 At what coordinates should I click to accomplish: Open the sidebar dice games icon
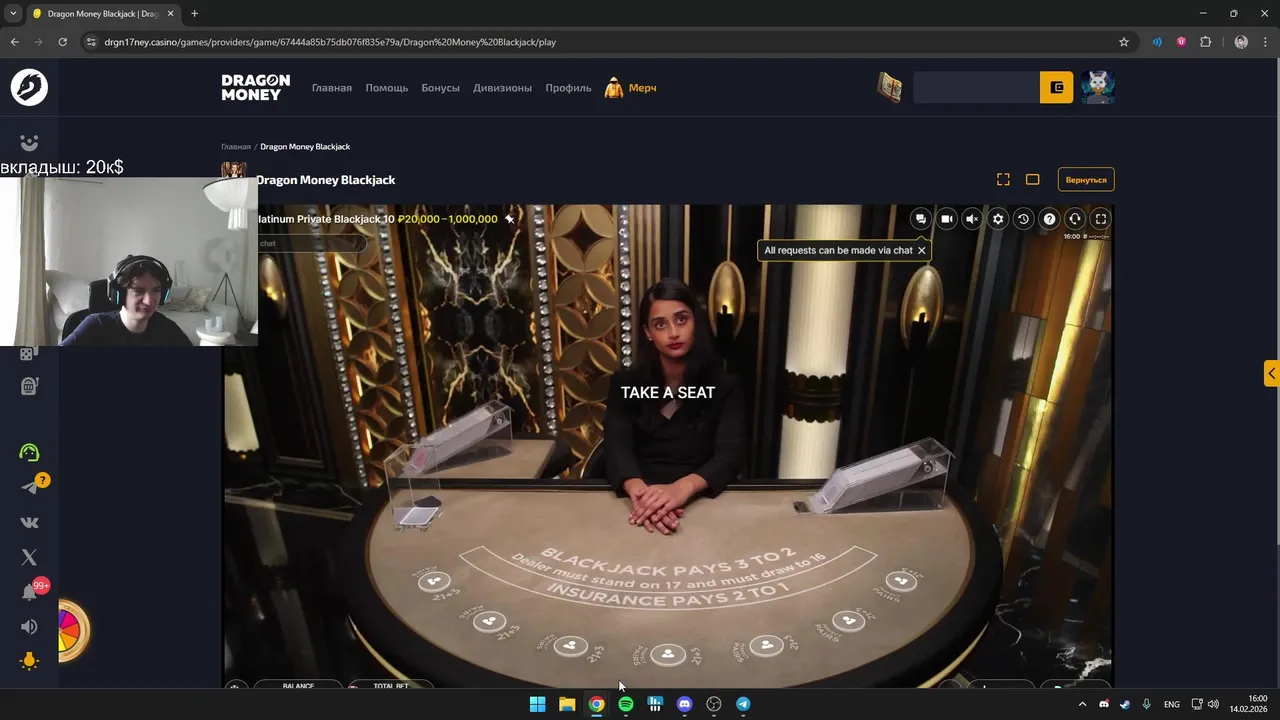(x=29, y=353)
